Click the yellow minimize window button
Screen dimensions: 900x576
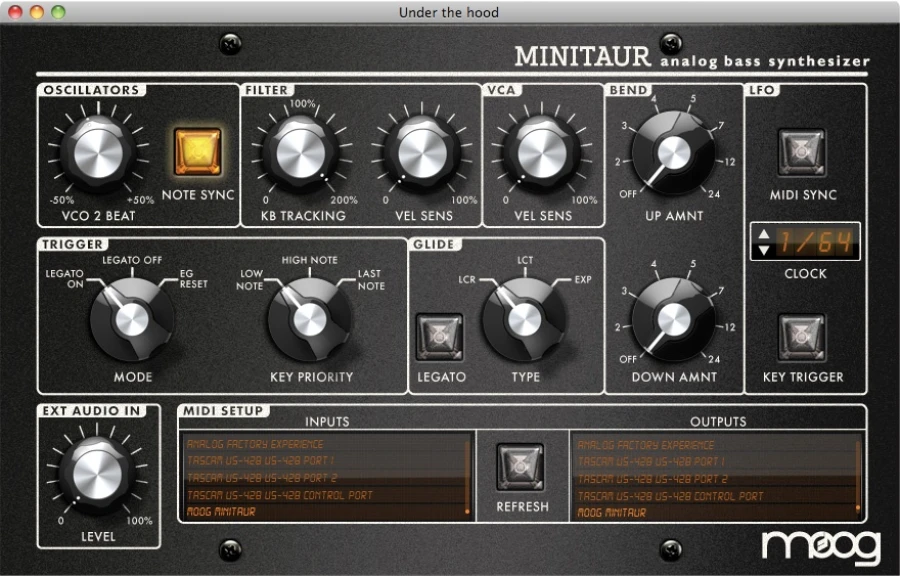tap(37, 11)
